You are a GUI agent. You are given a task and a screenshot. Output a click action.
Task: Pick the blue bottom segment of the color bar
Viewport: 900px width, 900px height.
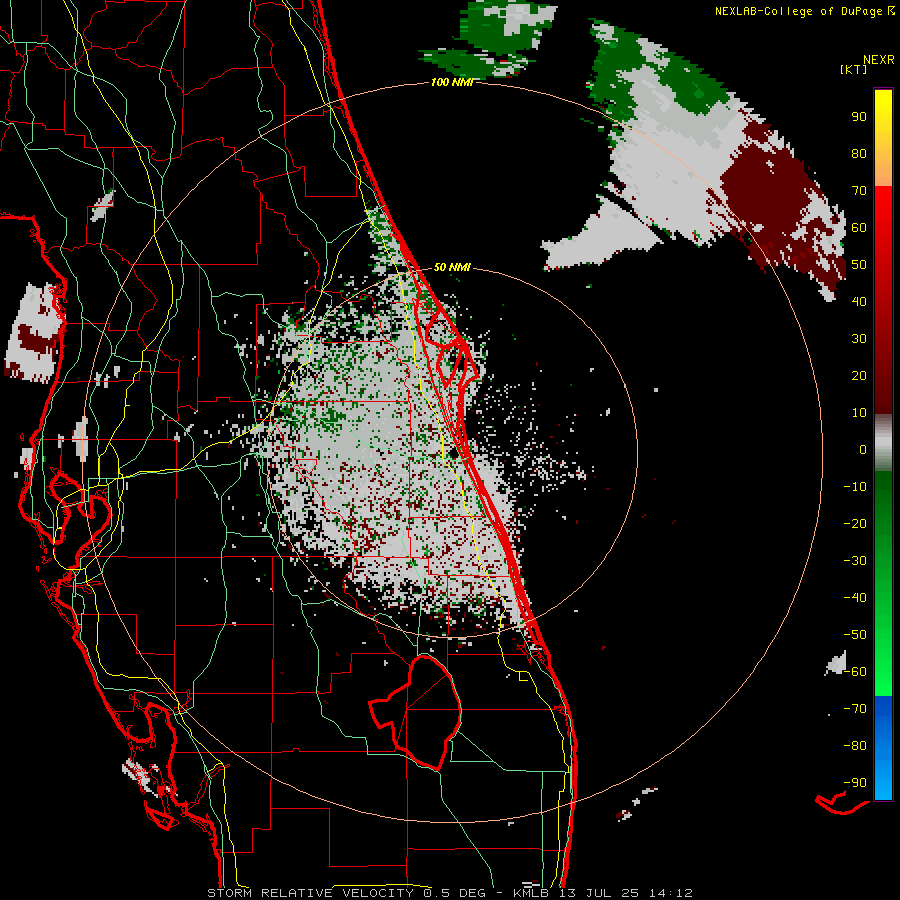click(x=883, y=747)
